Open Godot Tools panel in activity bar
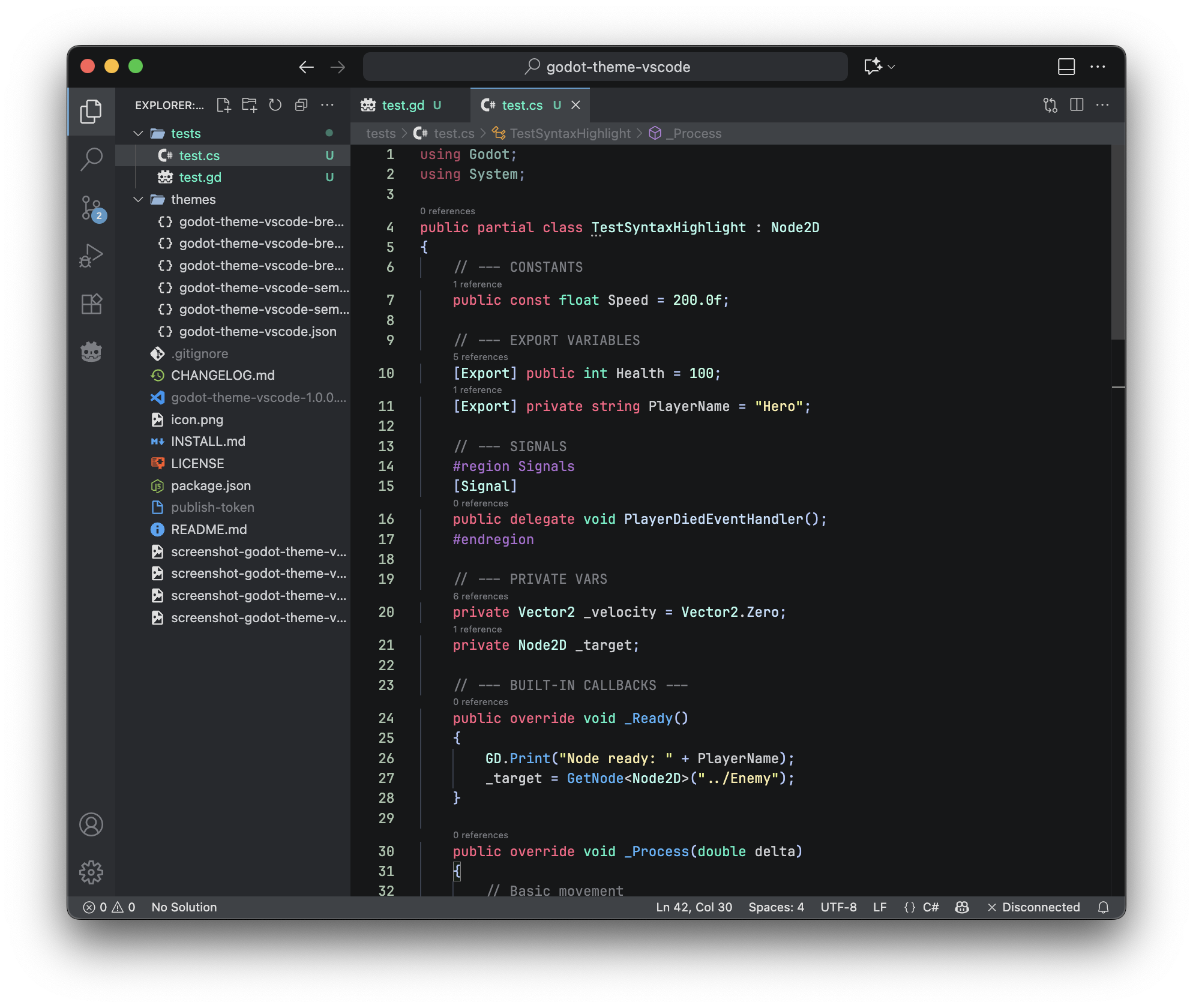Viewport: 1193px width, 1008px height. (x=91, y=352)
